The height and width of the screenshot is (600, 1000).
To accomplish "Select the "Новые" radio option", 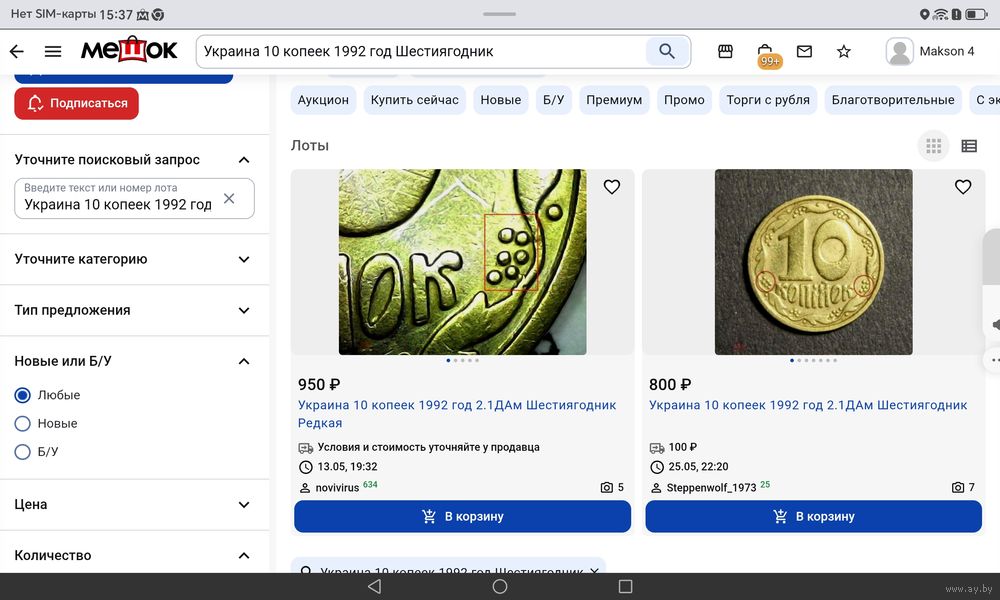I will click(x=23, y=424).
